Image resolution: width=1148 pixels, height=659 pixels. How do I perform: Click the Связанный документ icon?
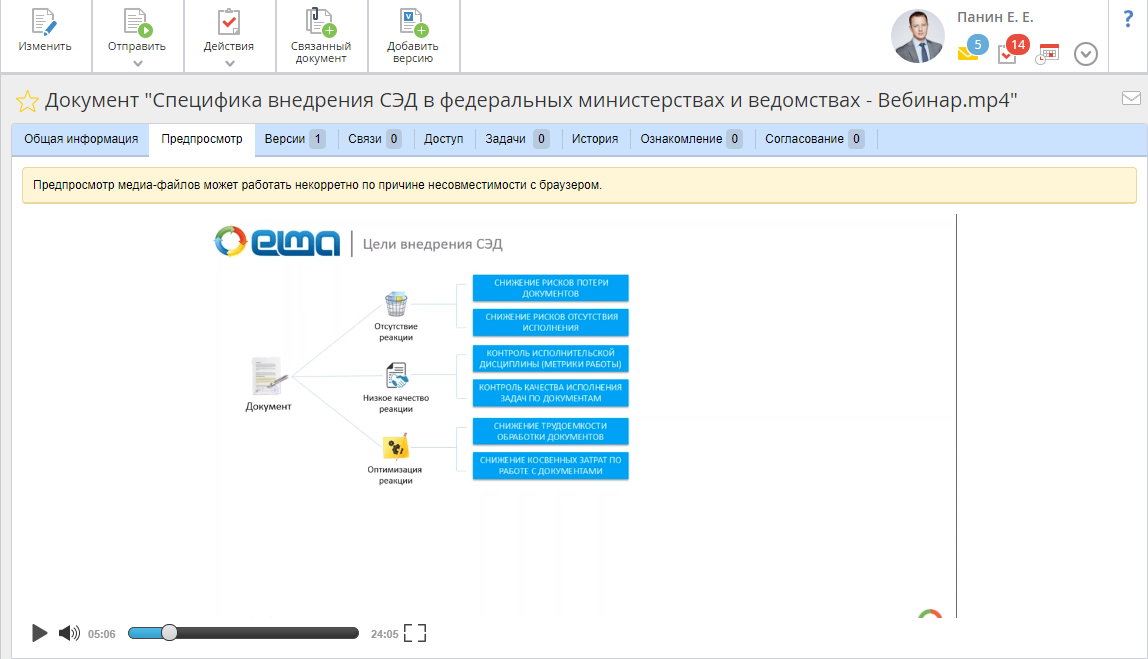click(321, 23)
